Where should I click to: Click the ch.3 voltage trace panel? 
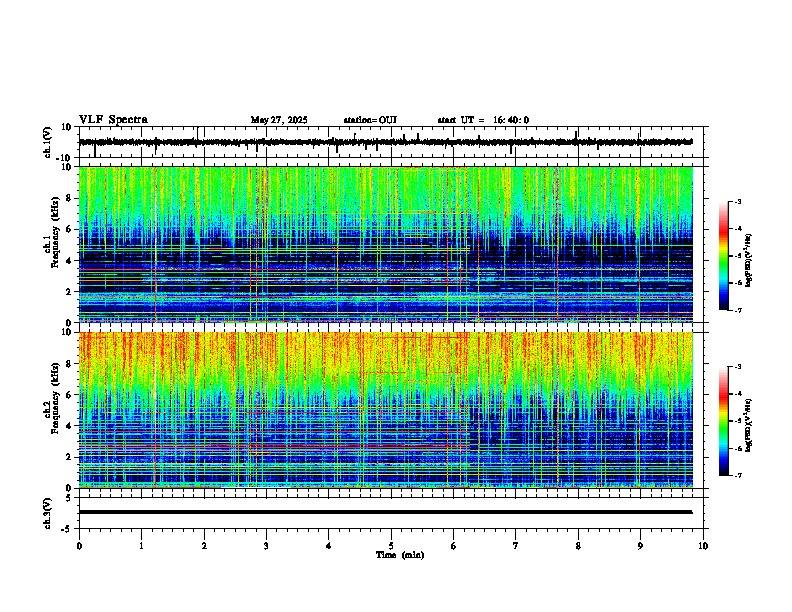pos(391,513)
